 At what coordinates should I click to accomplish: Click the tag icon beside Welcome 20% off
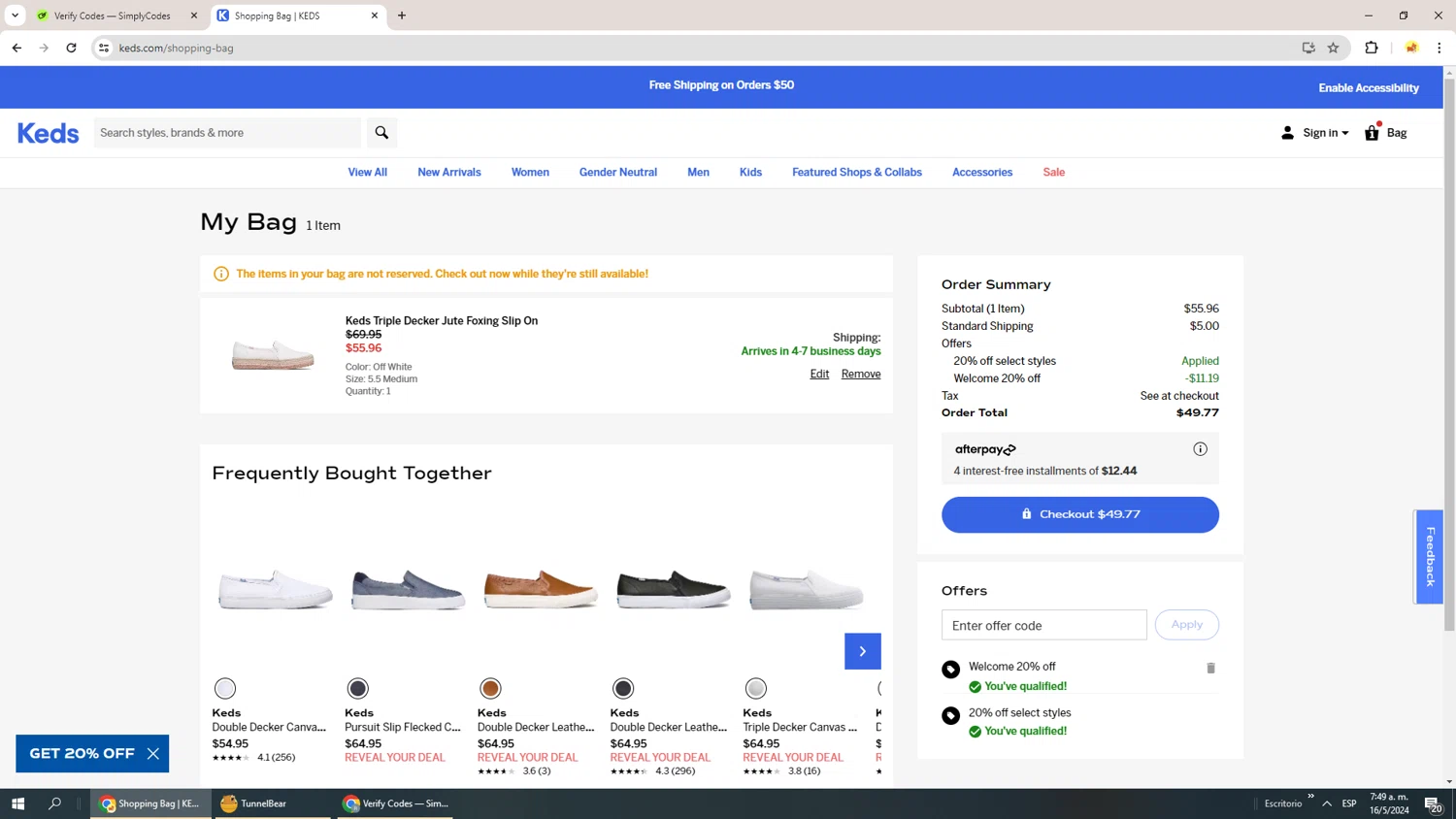tap(950, 669)
